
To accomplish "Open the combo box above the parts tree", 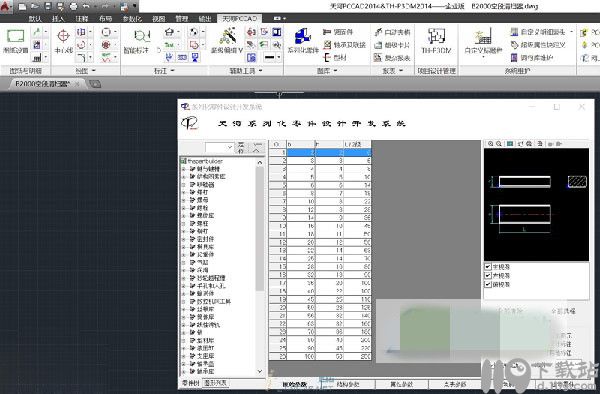I will click(219, 147).
